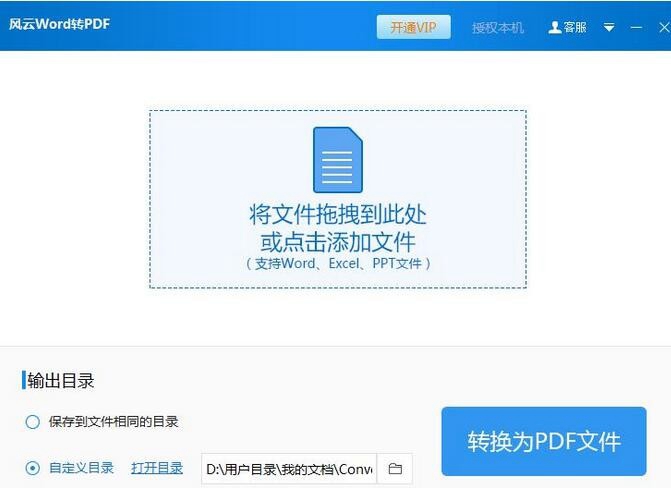Click the 输出目录 section heading
Screen dimensions: 671x488
point(60,381)
